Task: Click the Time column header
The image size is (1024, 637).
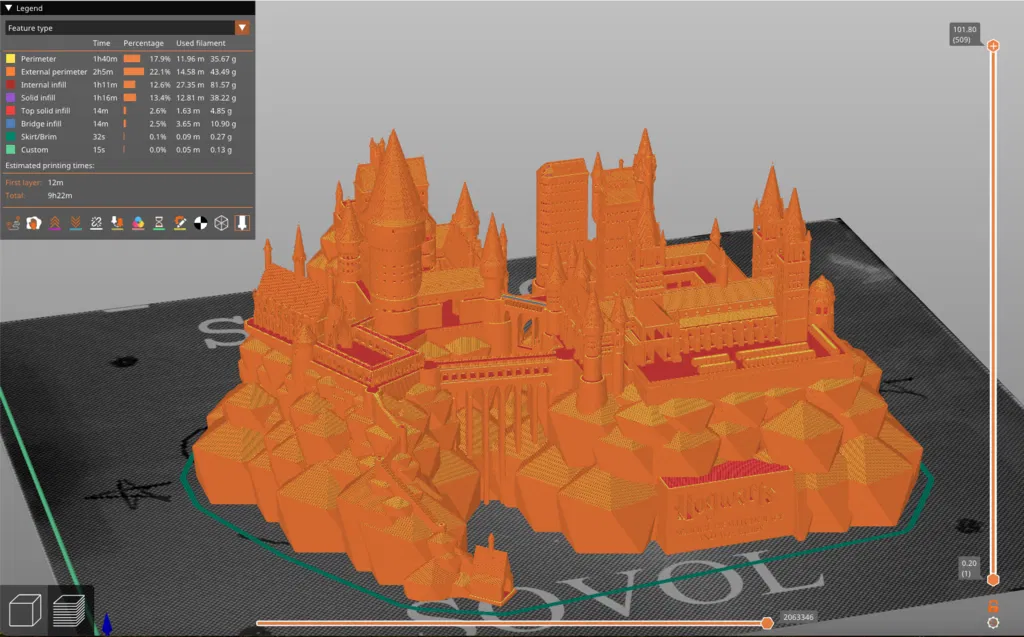Action: tap(101, 43)
